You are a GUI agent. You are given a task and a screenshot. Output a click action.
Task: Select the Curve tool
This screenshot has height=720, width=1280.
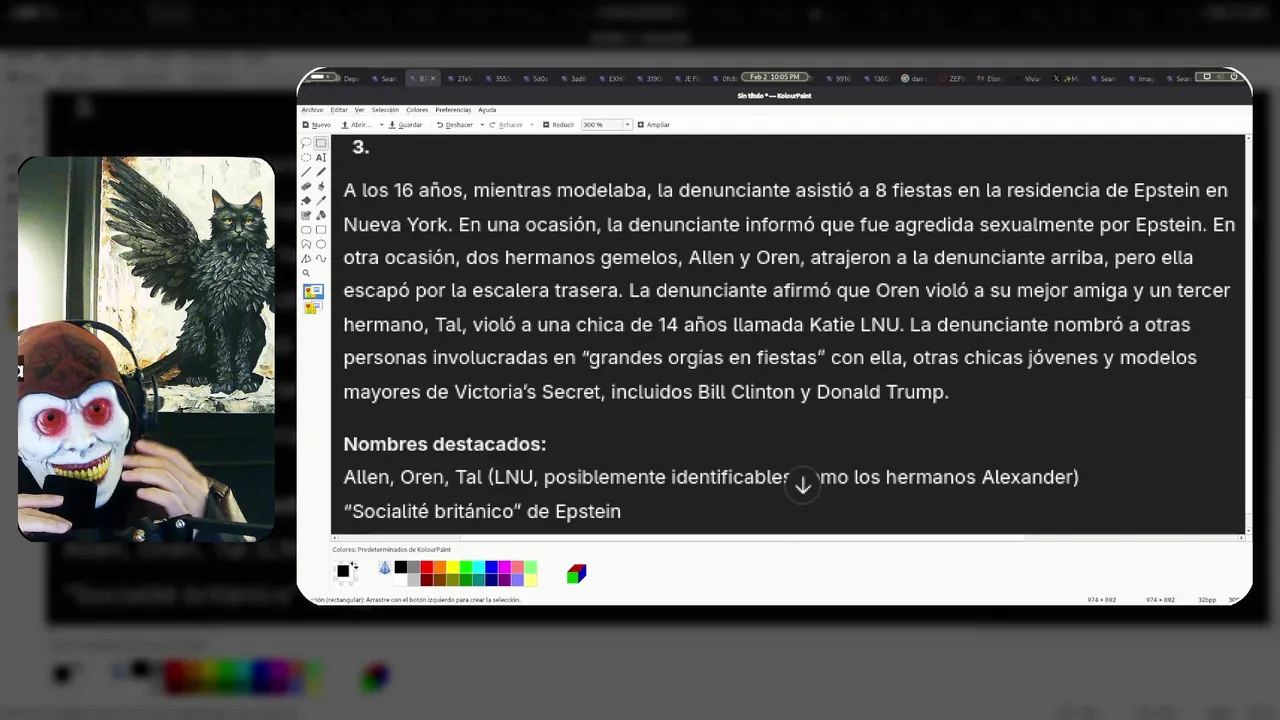[321, 258]
